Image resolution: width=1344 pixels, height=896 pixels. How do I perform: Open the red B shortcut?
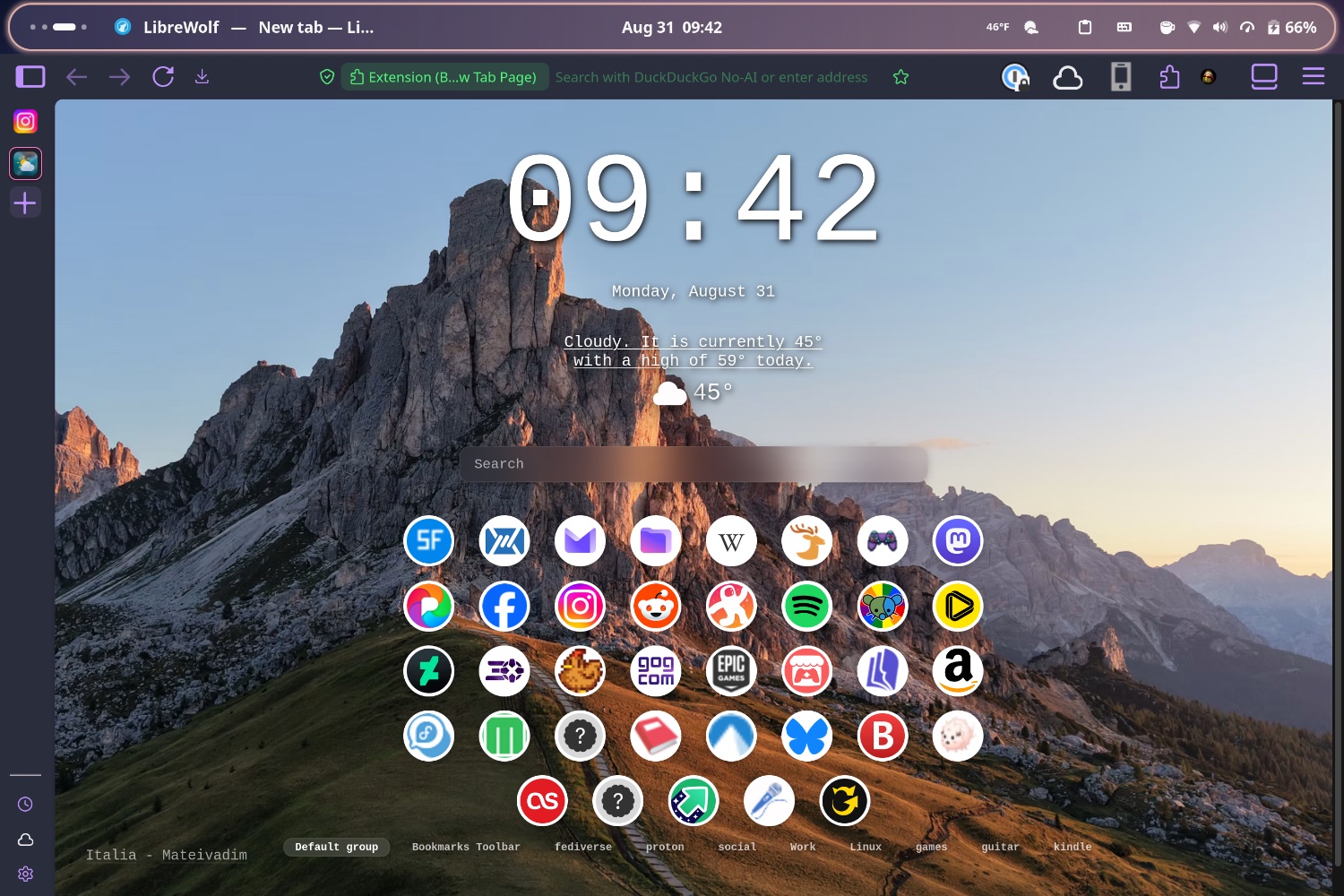tap(883, 737)
